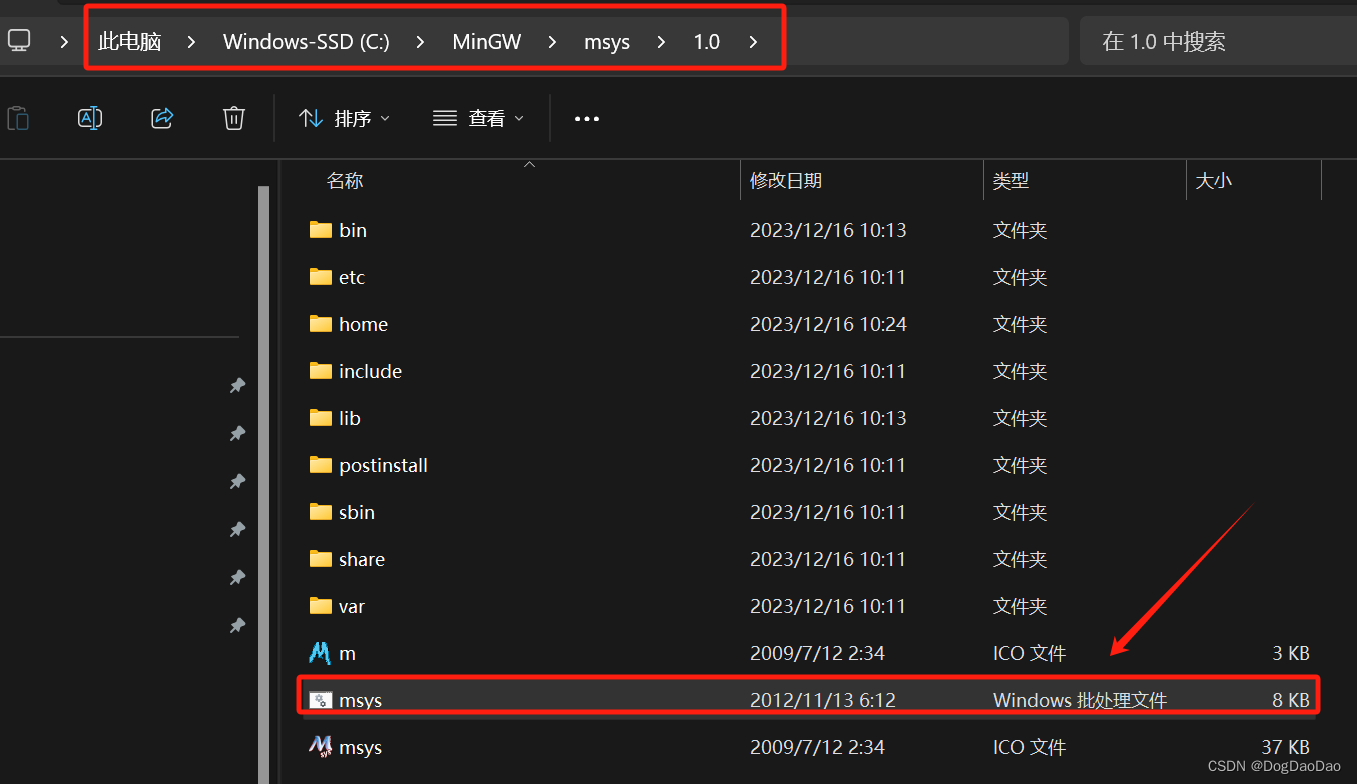
Task: Click 1.0 breadcrumb segment
Action: (706, 42)
